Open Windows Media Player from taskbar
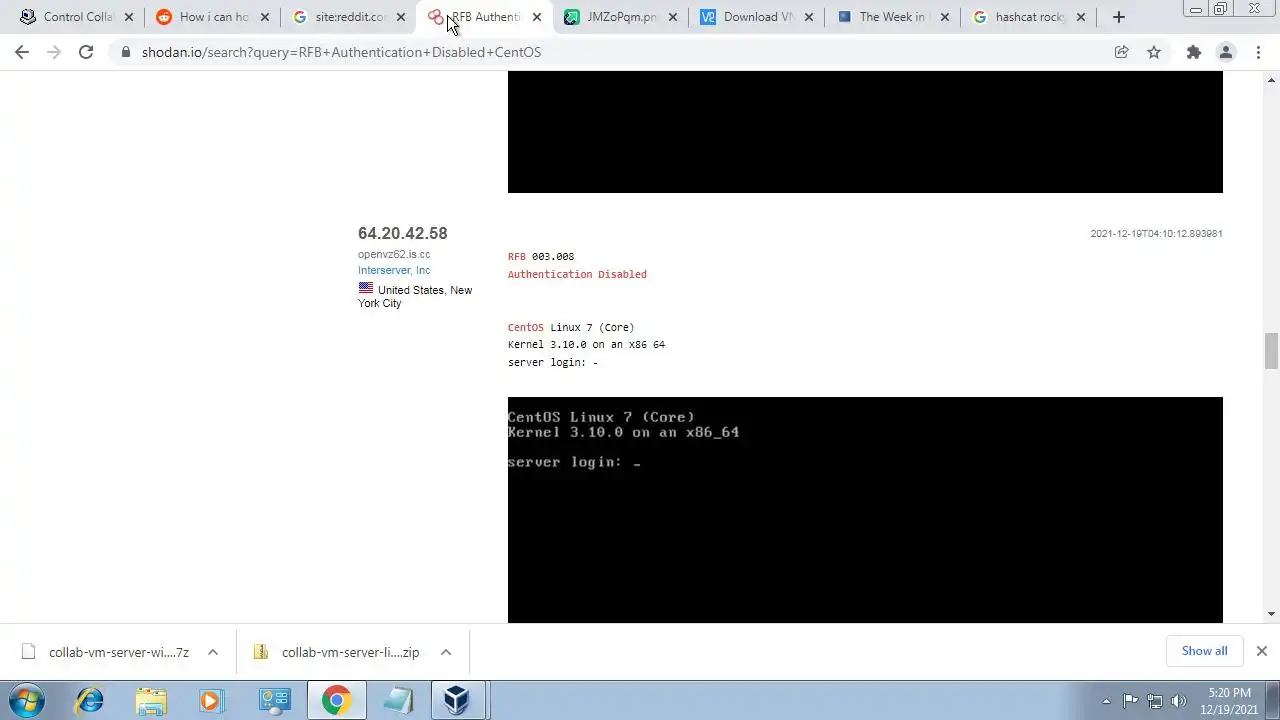The image size is (1280, 720). click(x=212, y=701)
